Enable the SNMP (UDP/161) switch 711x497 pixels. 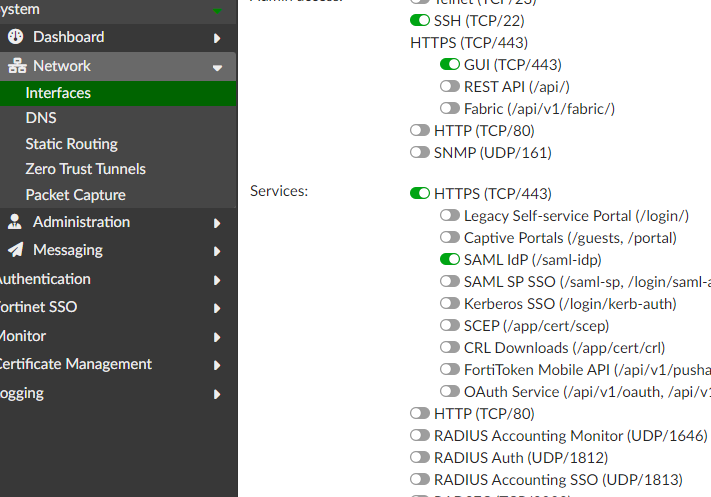pyautogui.click(x=420, y=152)
